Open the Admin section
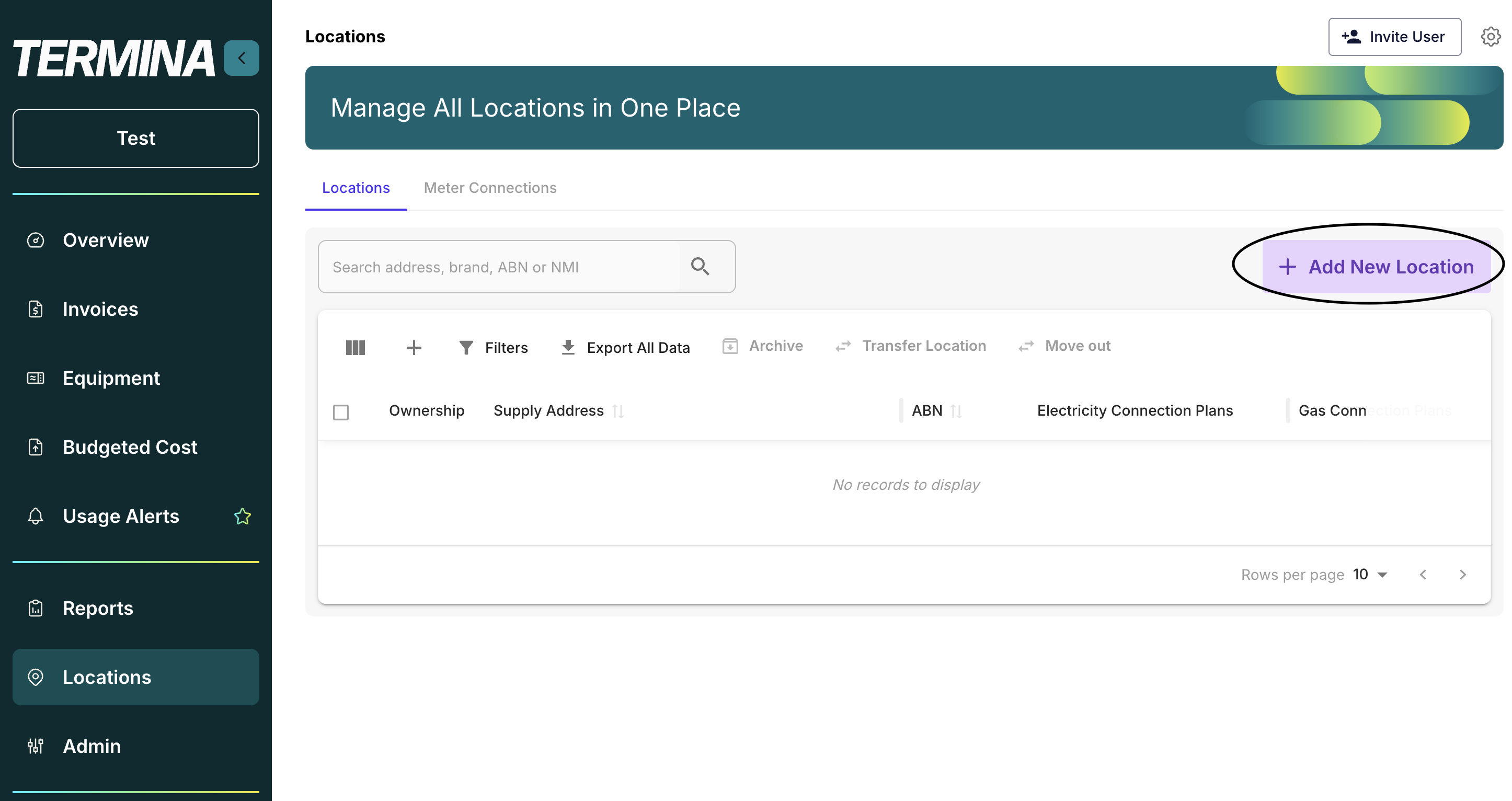The height and width of the screenshot is (801, 1512). [x=135, y=747]
